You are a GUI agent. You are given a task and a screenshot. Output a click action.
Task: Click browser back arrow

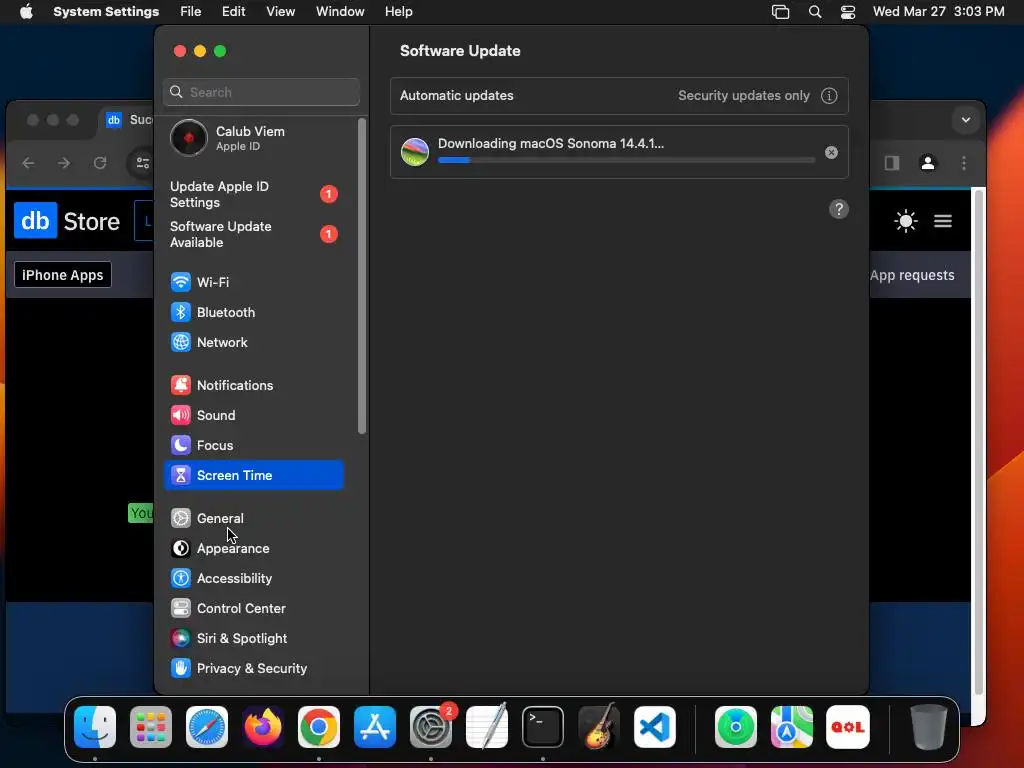pos(28,163)
